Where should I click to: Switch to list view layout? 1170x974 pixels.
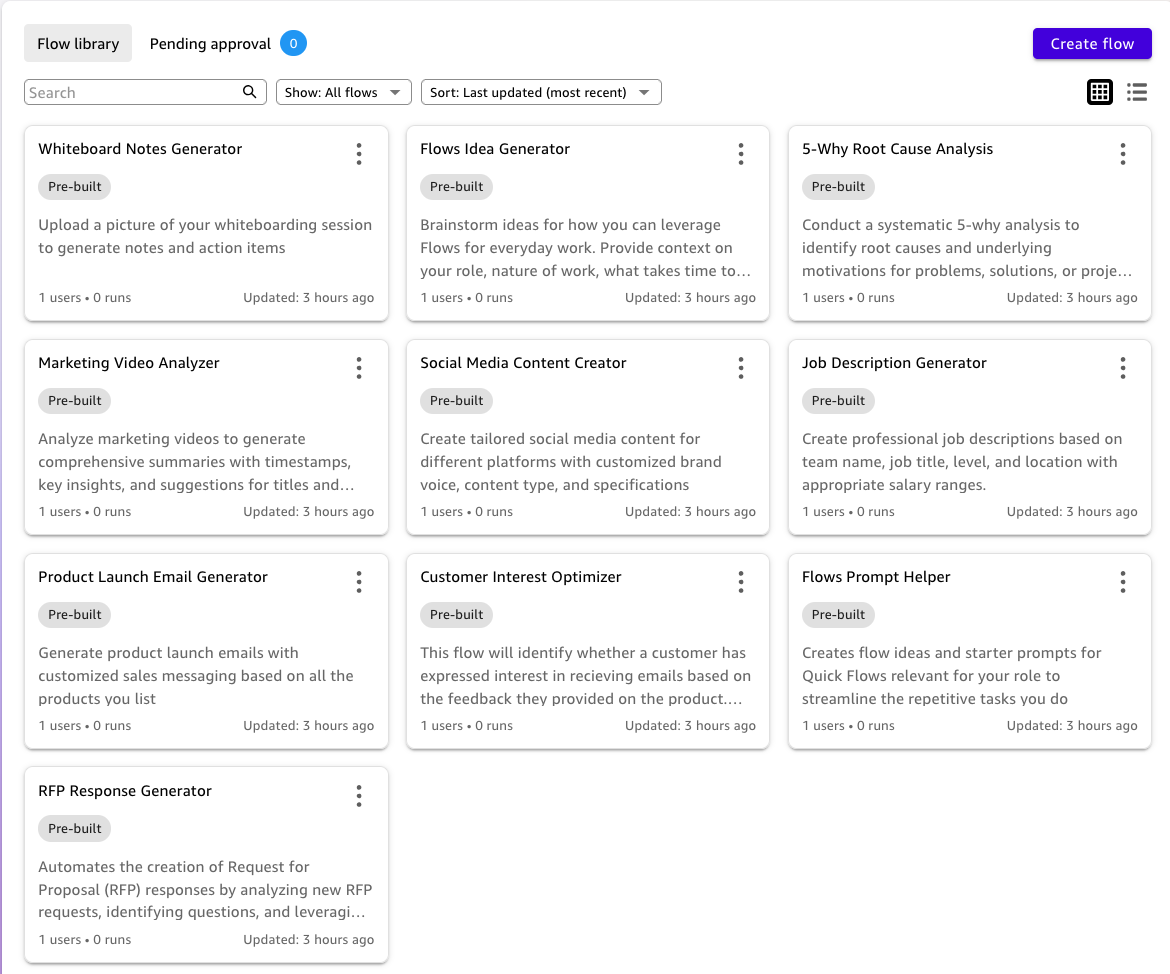coord(1137,92)
